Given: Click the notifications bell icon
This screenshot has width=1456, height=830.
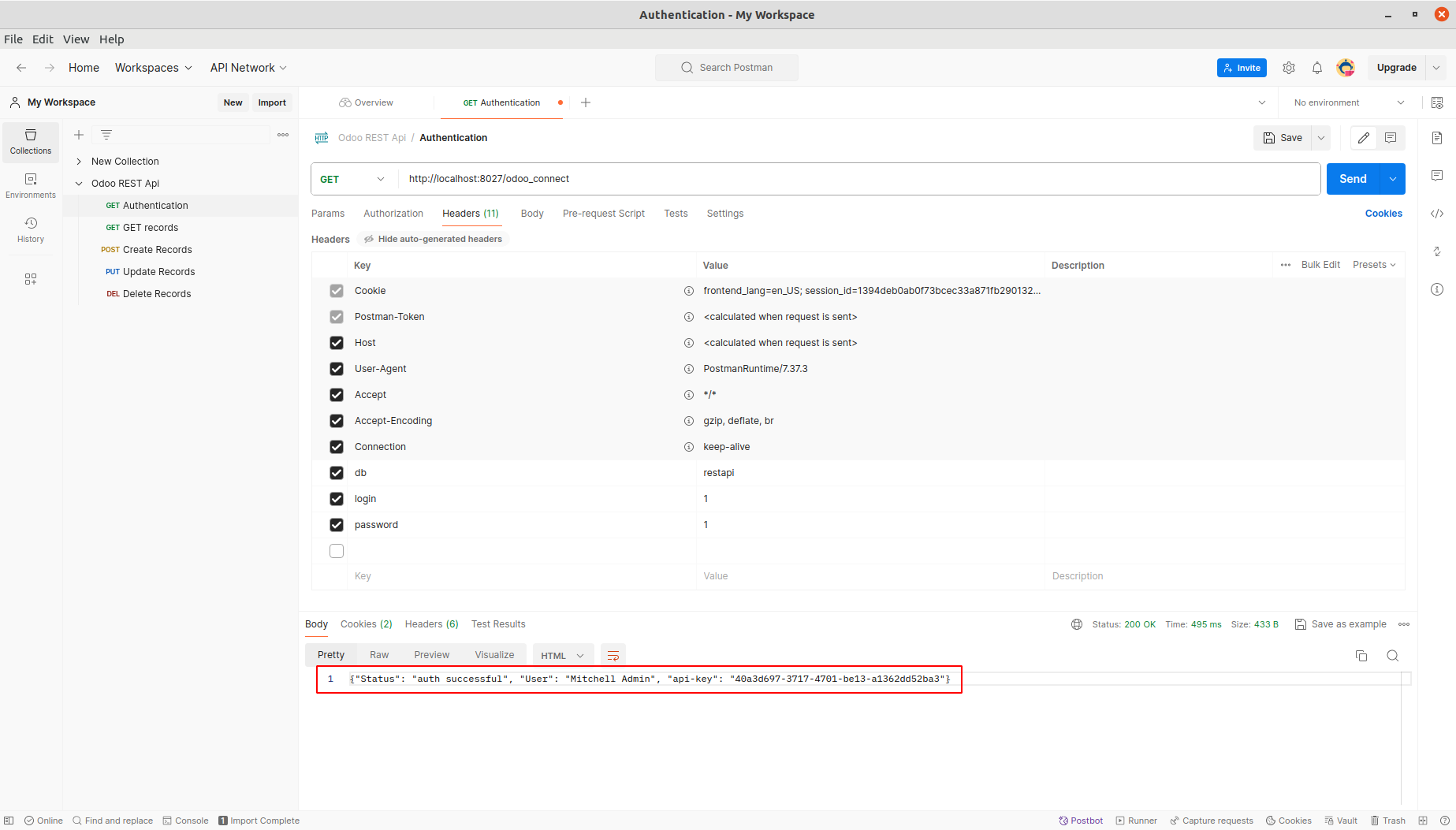Looking at the screenshot, I should 1317,68.
